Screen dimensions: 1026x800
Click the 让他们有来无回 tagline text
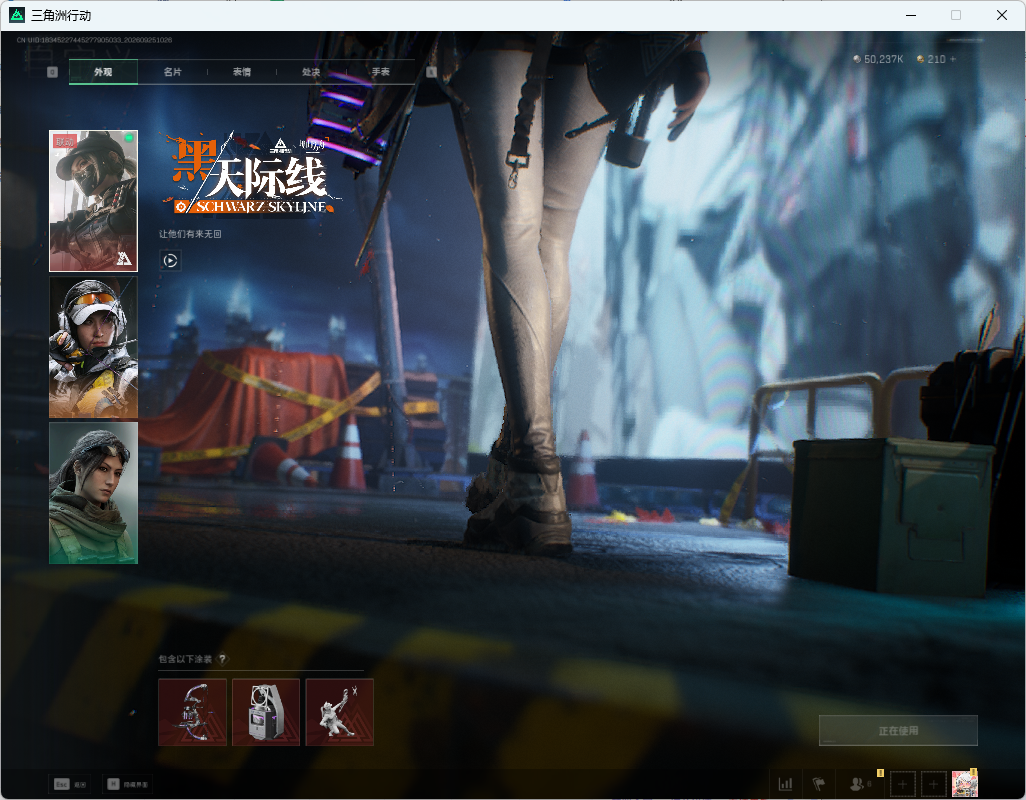(x=190, y=234)
